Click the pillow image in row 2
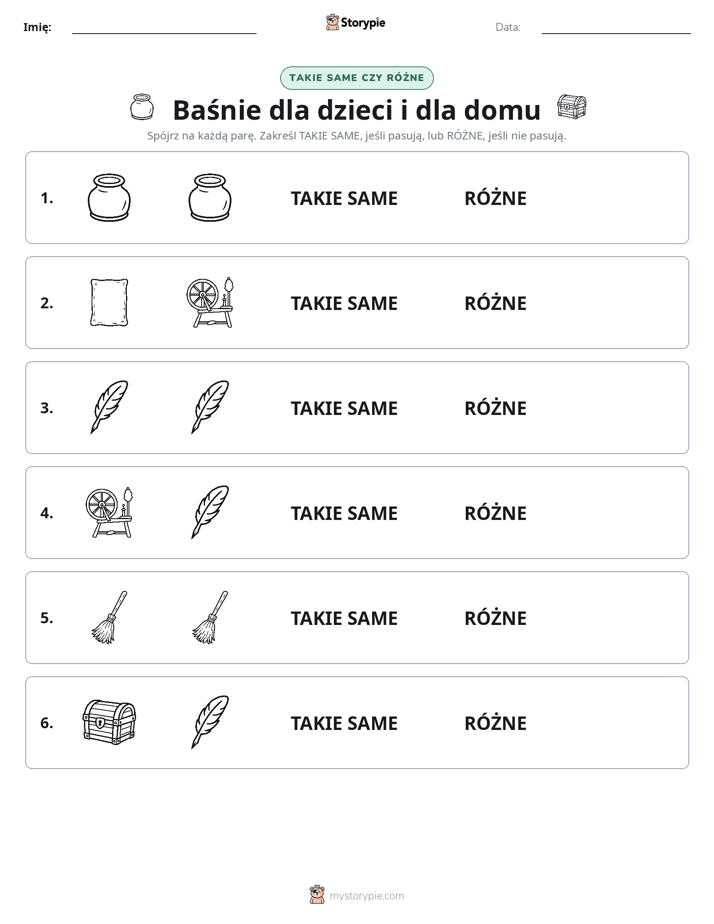This screenshot has width=714, height=924. click(109, 302)
